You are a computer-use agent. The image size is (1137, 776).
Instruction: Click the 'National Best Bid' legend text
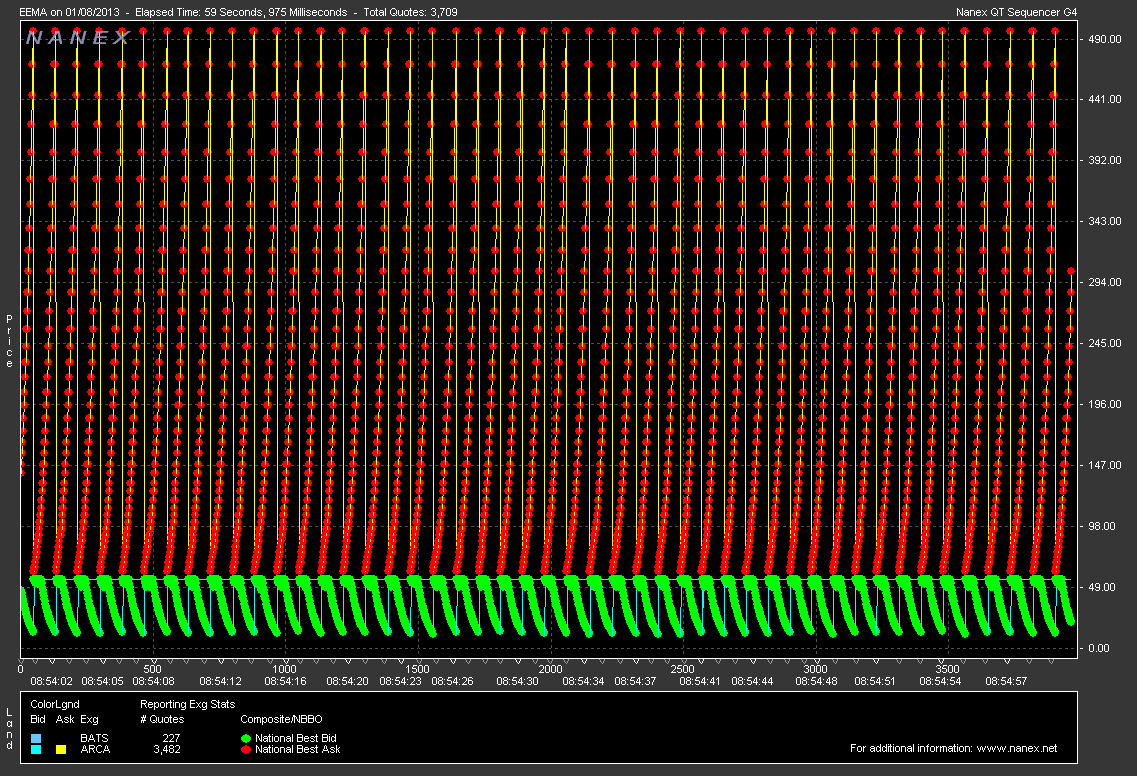(x=296, y=738)
